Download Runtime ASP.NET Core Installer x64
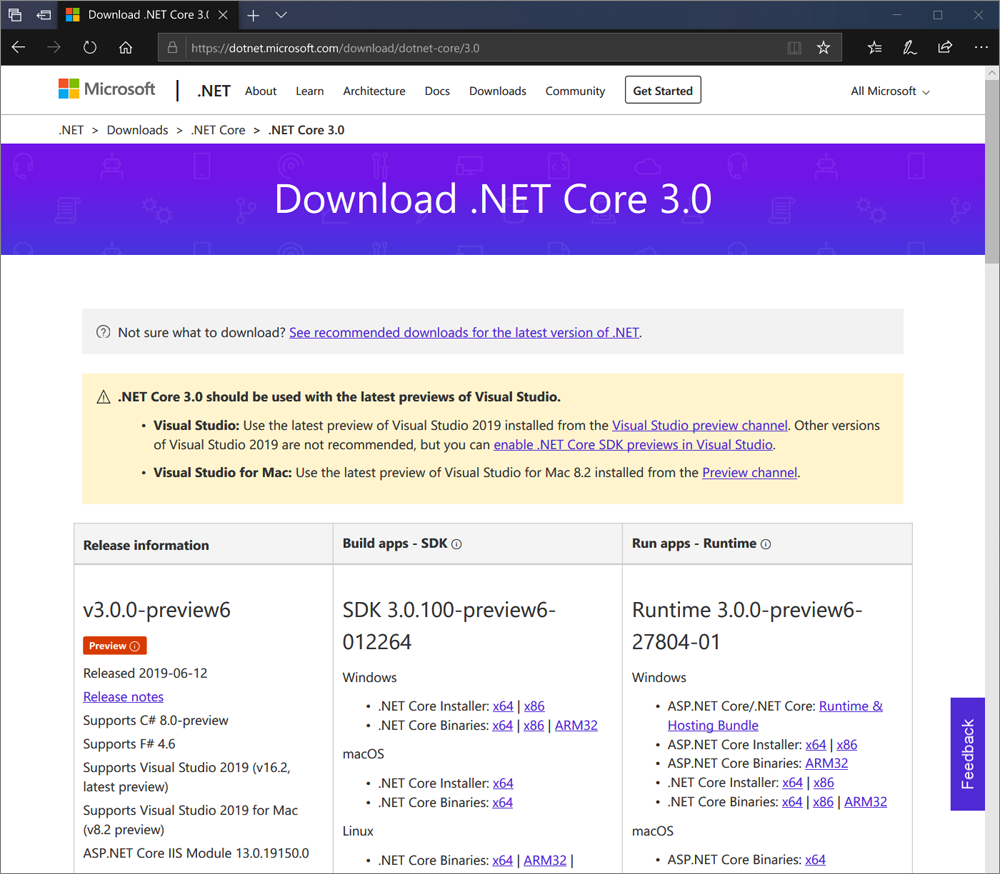1000x874 pixels. coord(816,744)
